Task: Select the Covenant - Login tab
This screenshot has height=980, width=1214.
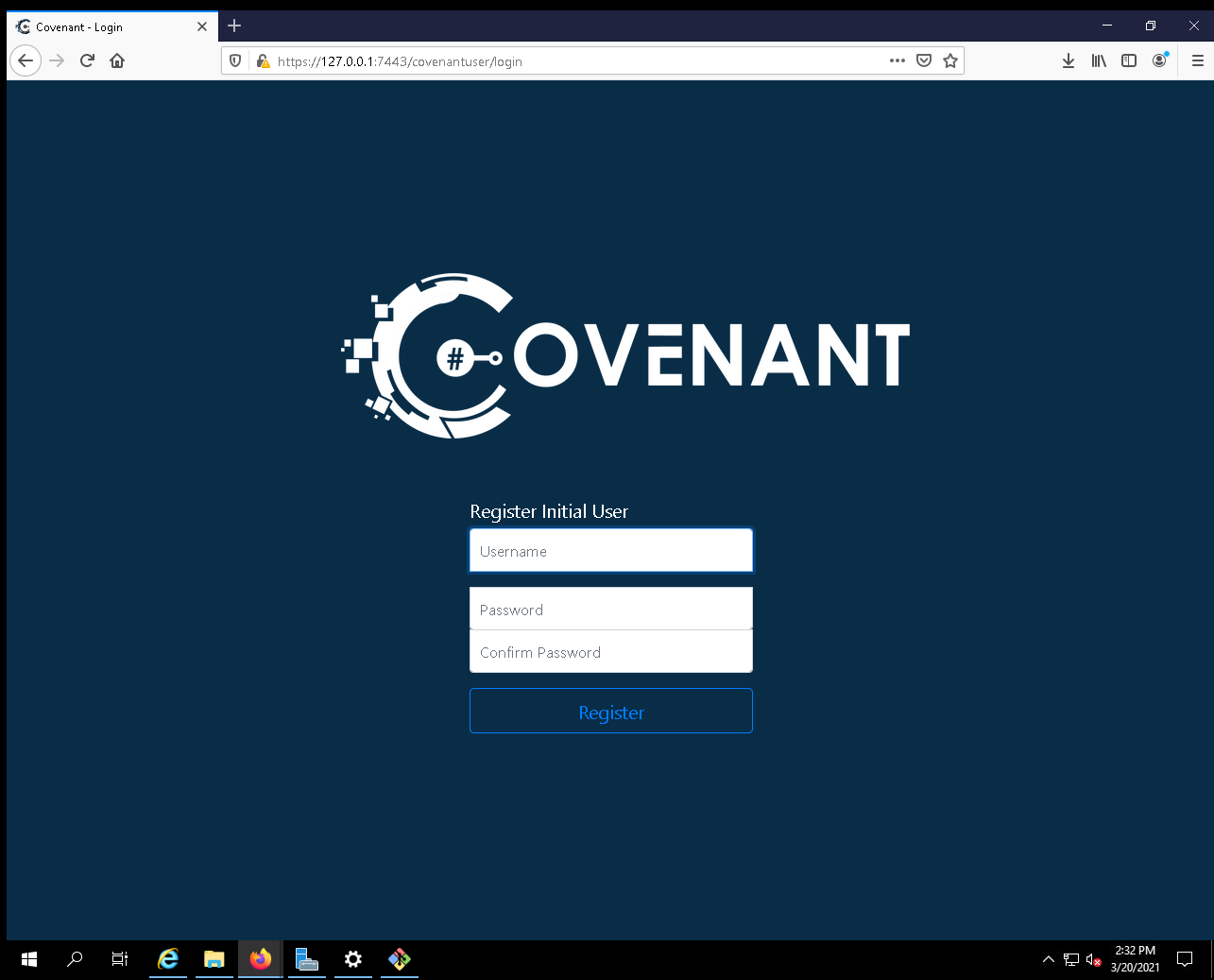Action: point(112,26)
